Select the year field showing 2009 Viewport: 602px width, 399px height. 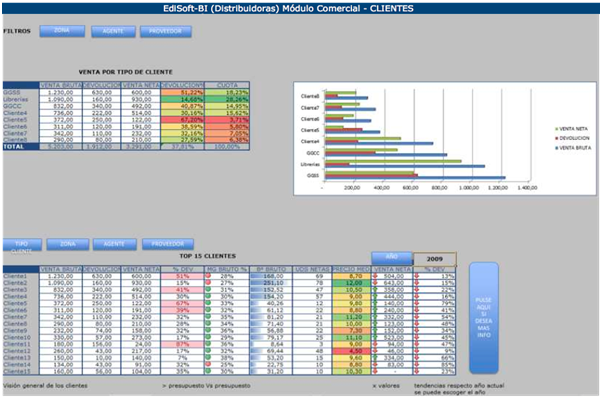pos(435,259)
